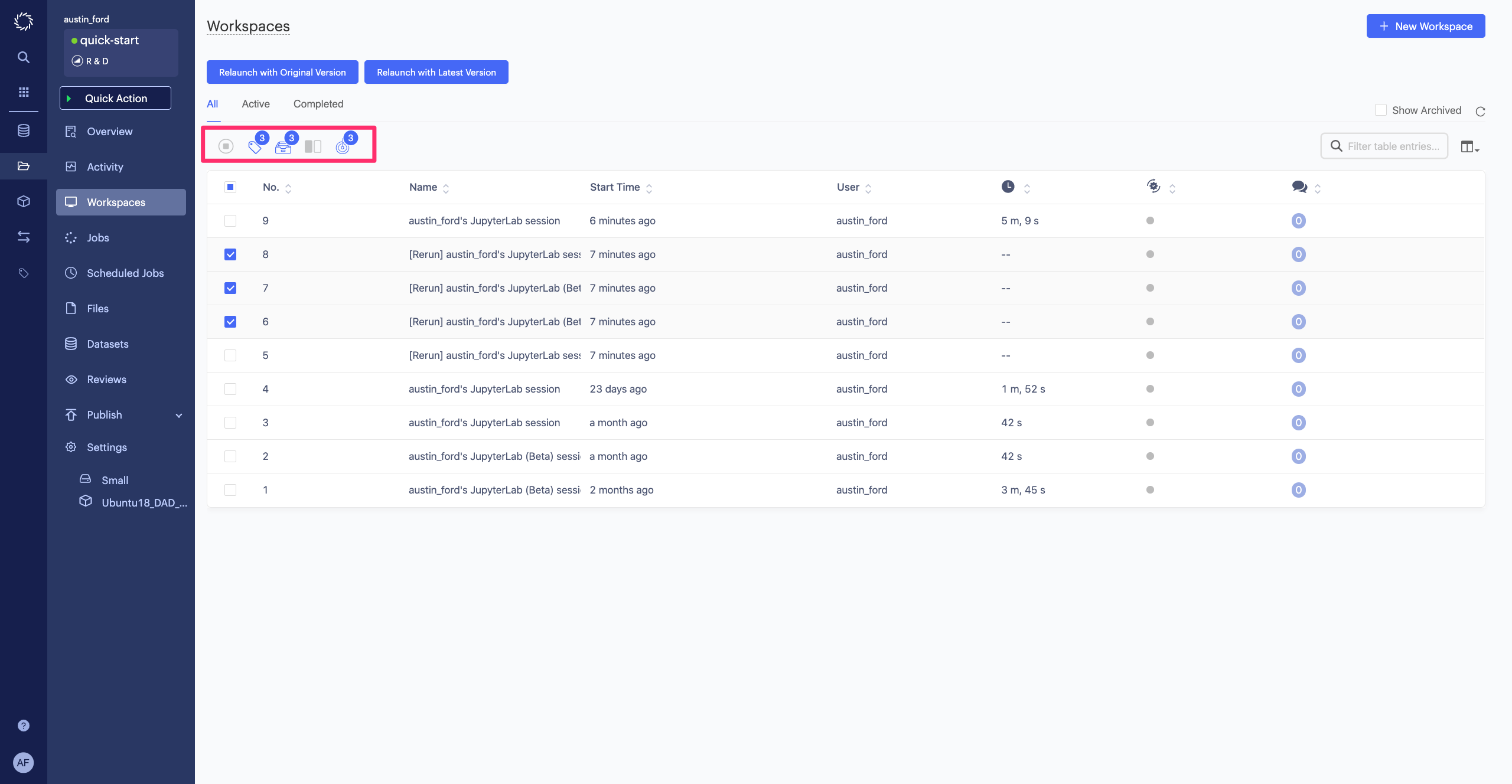Switch to the Completed tab
Screen dimensions: 1512x784
(x=318, y=104)
